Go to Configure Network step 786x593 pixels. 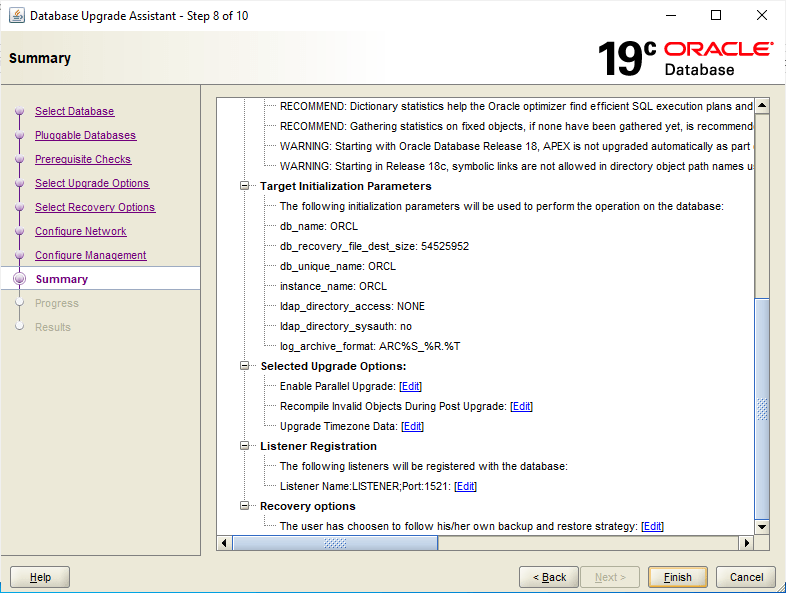81,232
